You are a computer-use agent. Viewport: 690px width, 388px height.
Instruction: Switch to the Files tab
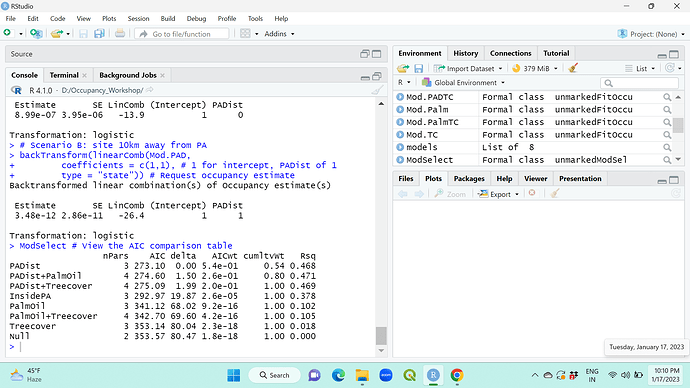click(x=406, y=179)
